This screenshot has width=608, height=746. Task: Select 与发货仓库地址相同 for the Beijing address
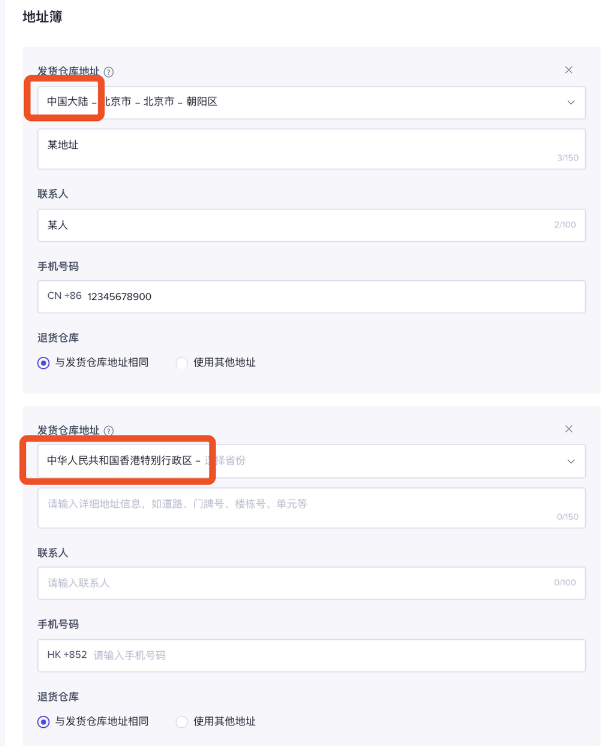pyautogui.click(x=43, y=363)
